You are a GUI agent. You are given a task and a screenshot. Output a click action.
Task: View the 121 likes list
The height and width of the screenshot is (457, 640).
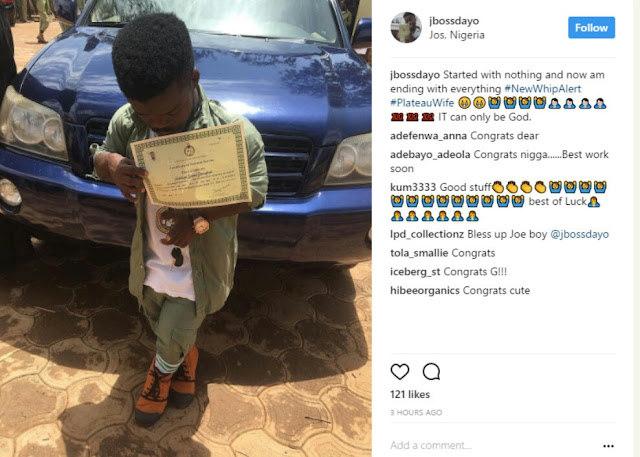[410, 395]
